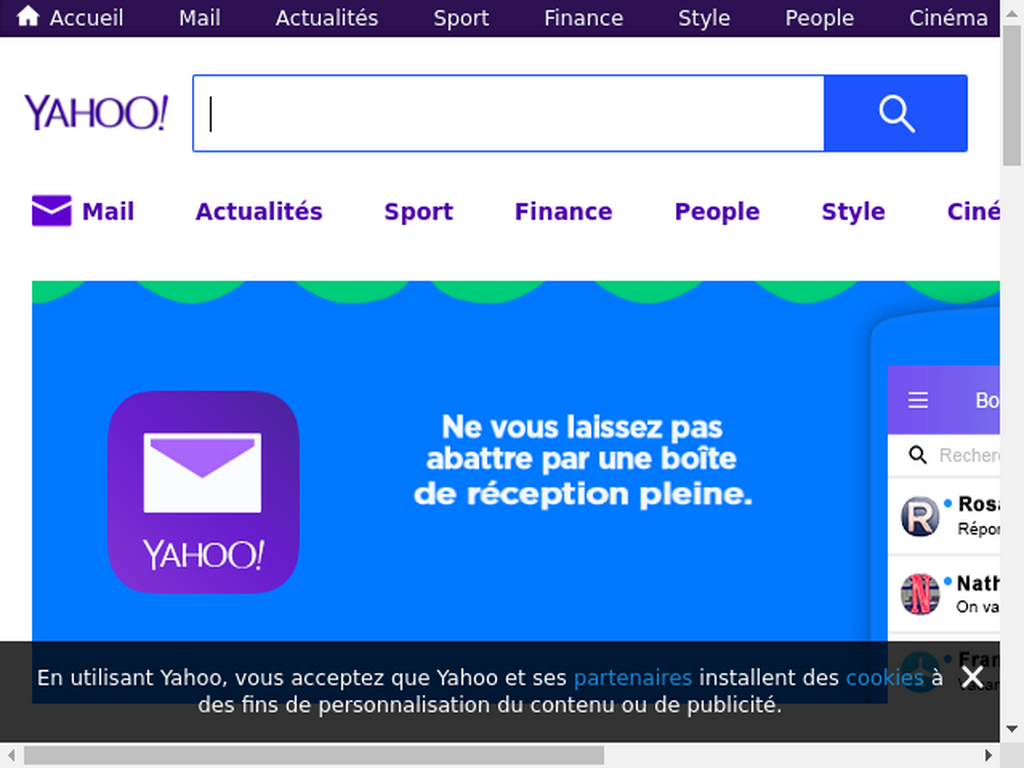The image size is (1024, 768).
Task: Click the search magnifier in the phone mockup
Action: point(918,455)
